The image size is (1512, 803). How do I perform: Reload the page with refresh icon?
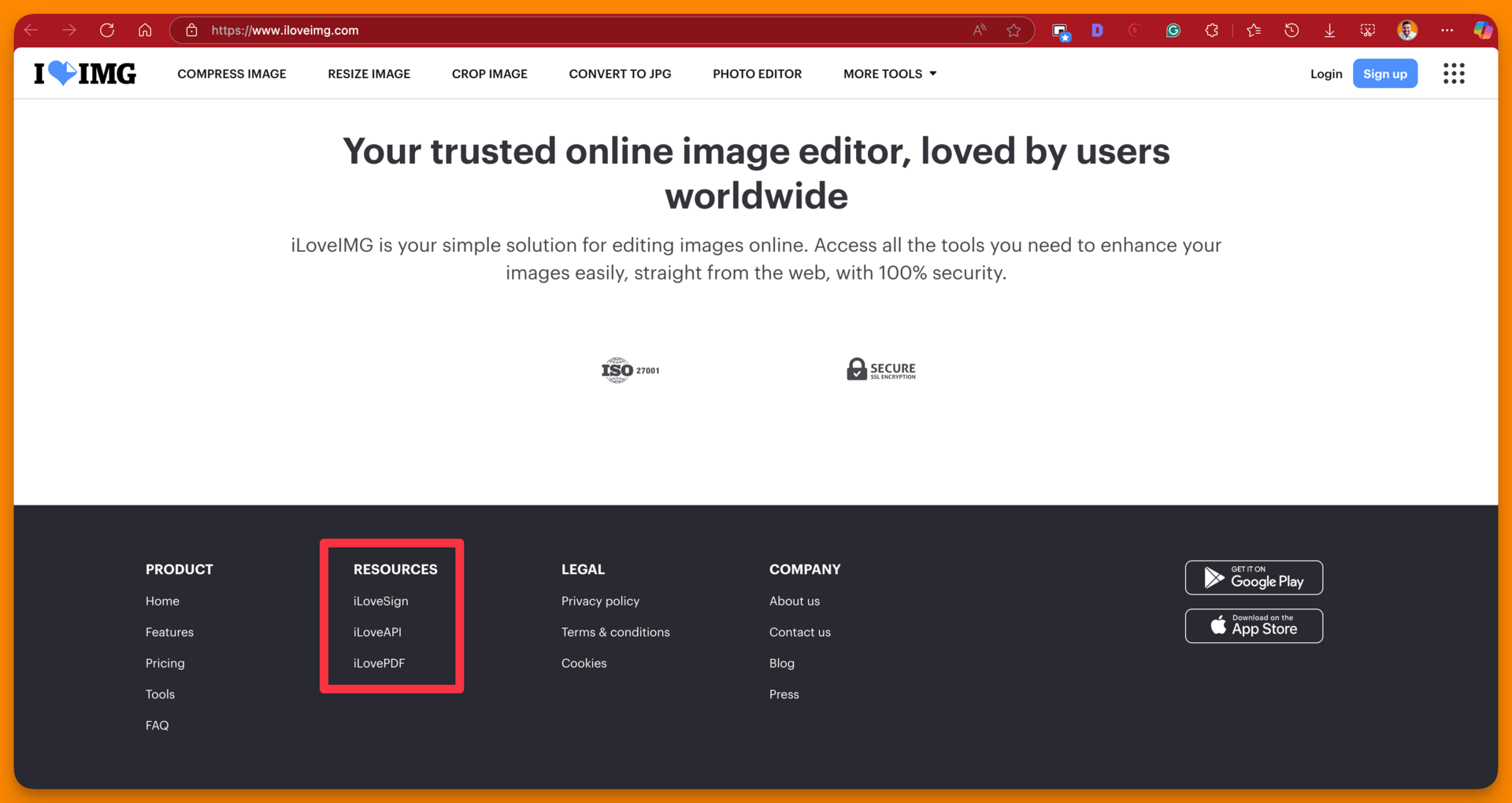[x=107, y=30]
